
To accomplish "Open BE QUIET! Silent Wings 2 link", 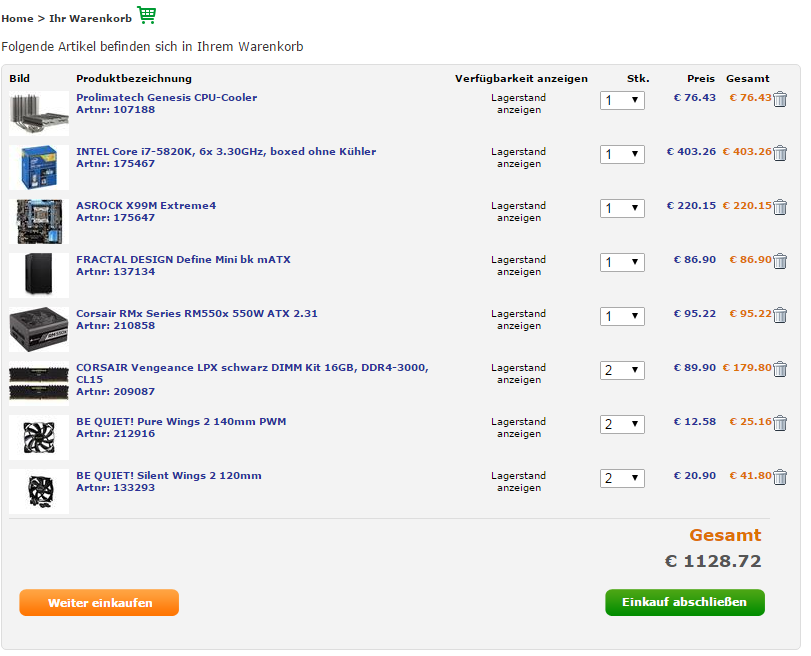I will [x=169, y=475].
